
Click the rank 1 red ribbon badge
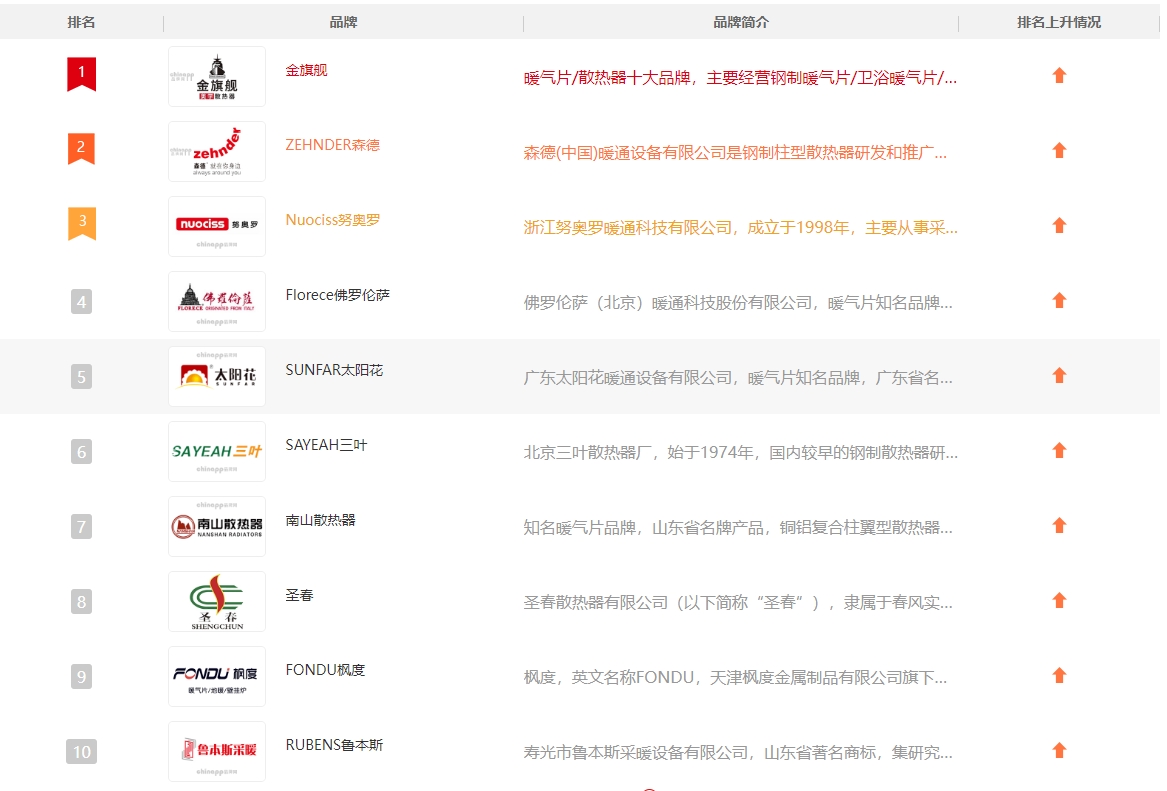[81, 74]
